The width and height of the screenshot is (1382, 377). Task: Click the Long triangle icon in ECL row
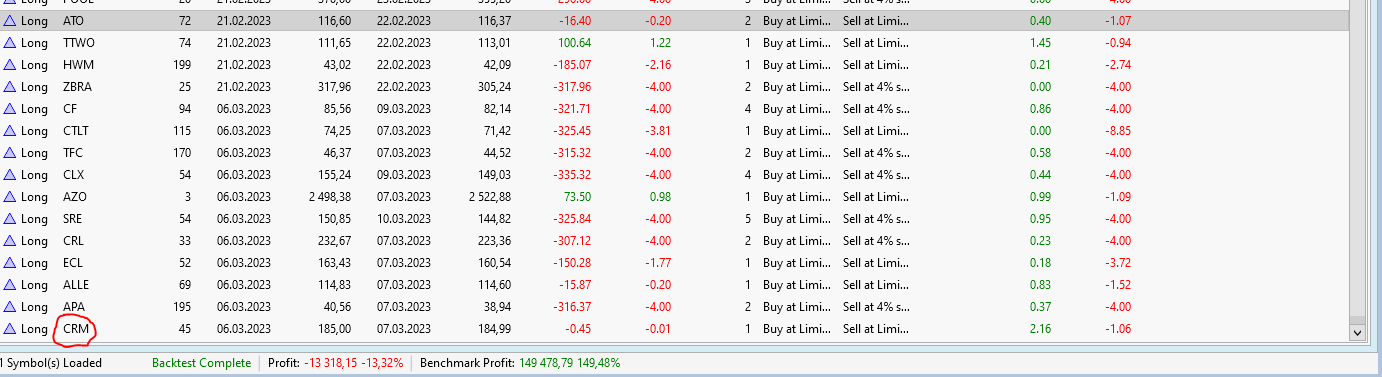[10, 263]
